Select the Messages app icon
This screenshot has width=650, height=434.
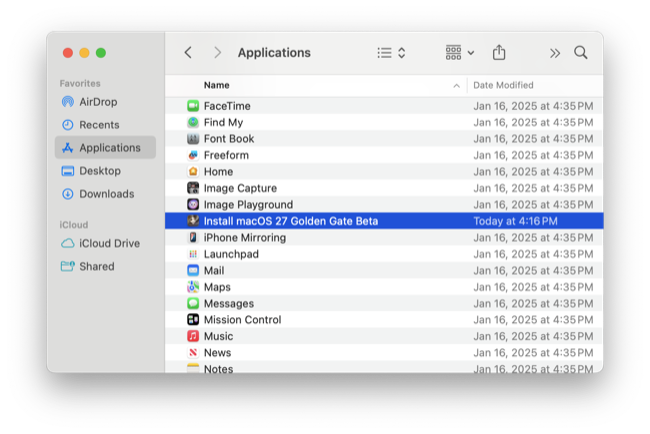pos(193,303)
